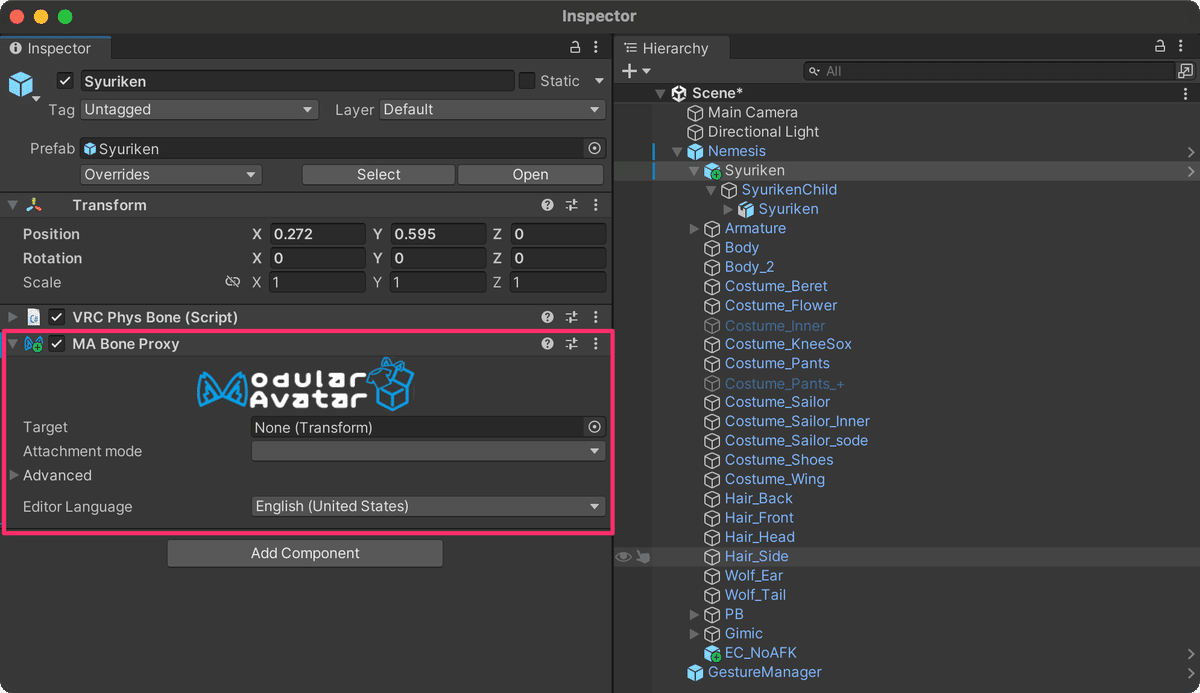Select Body_2 in the Hierarchy
This screenshot has height=693, width=1200.
coord(749,267)
